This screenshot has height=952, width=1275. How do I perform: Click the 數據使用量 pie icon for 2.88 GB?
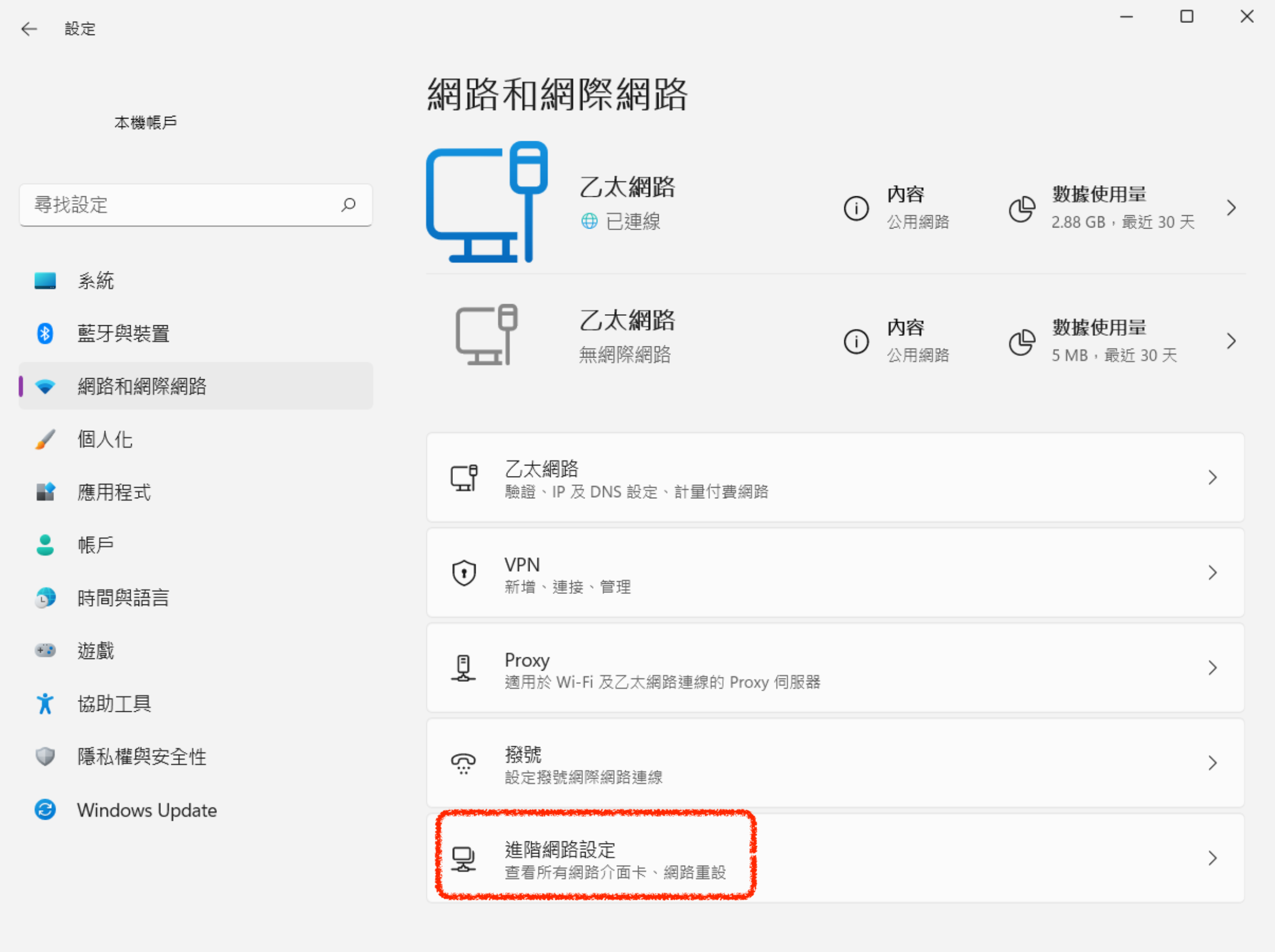tap(1022, 209)
